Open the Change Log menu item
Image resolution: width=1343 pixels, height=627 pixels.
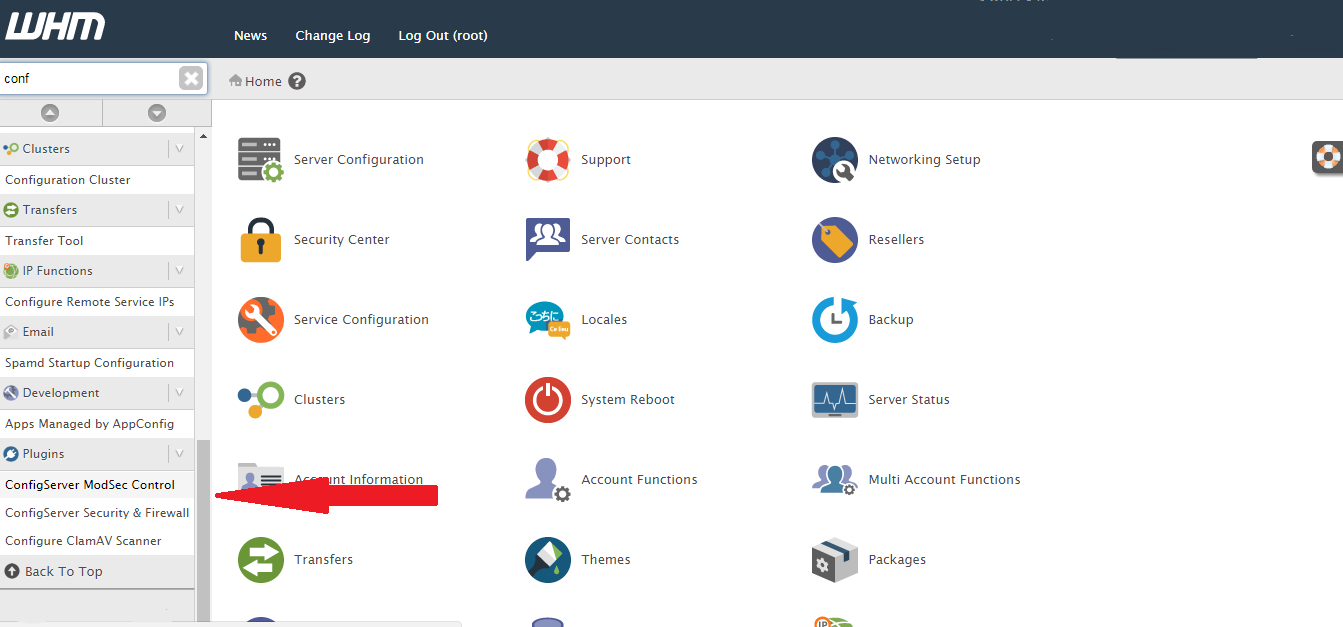[x=333, y=36]
